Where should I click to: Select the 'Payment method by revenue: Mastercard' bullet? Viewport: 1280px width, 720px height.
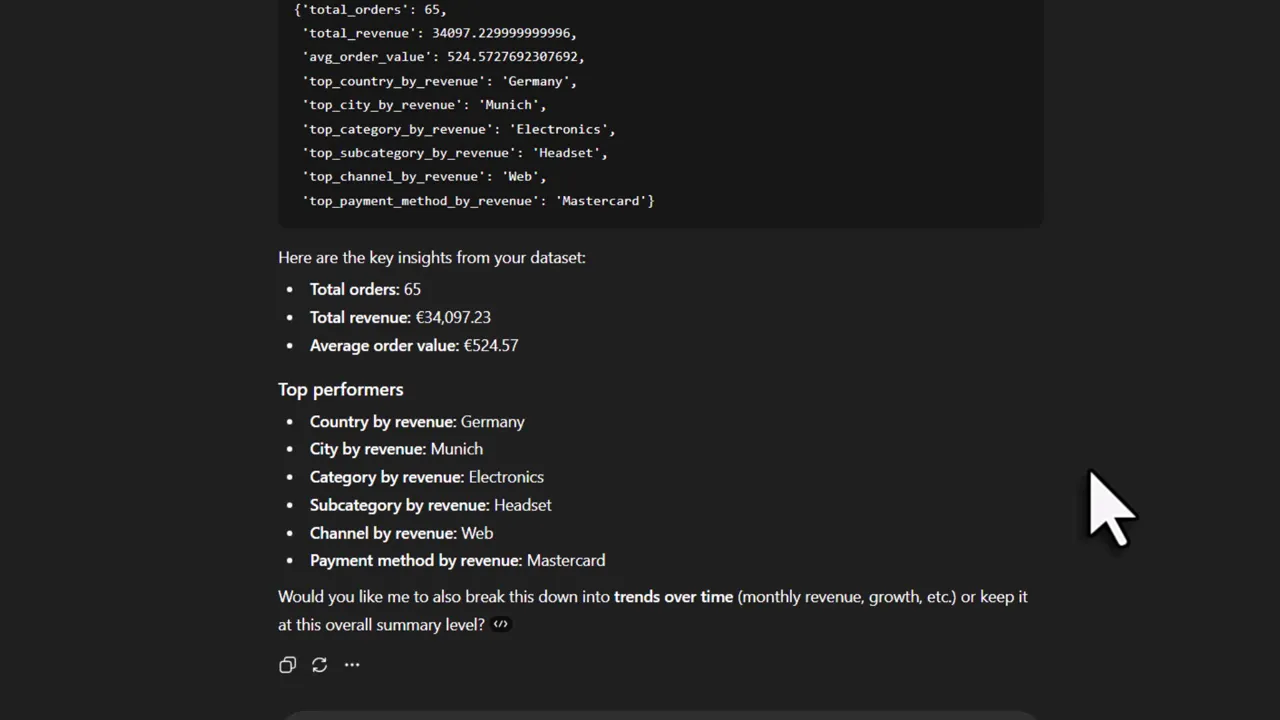pyautogui.click(x=457, y=560)
